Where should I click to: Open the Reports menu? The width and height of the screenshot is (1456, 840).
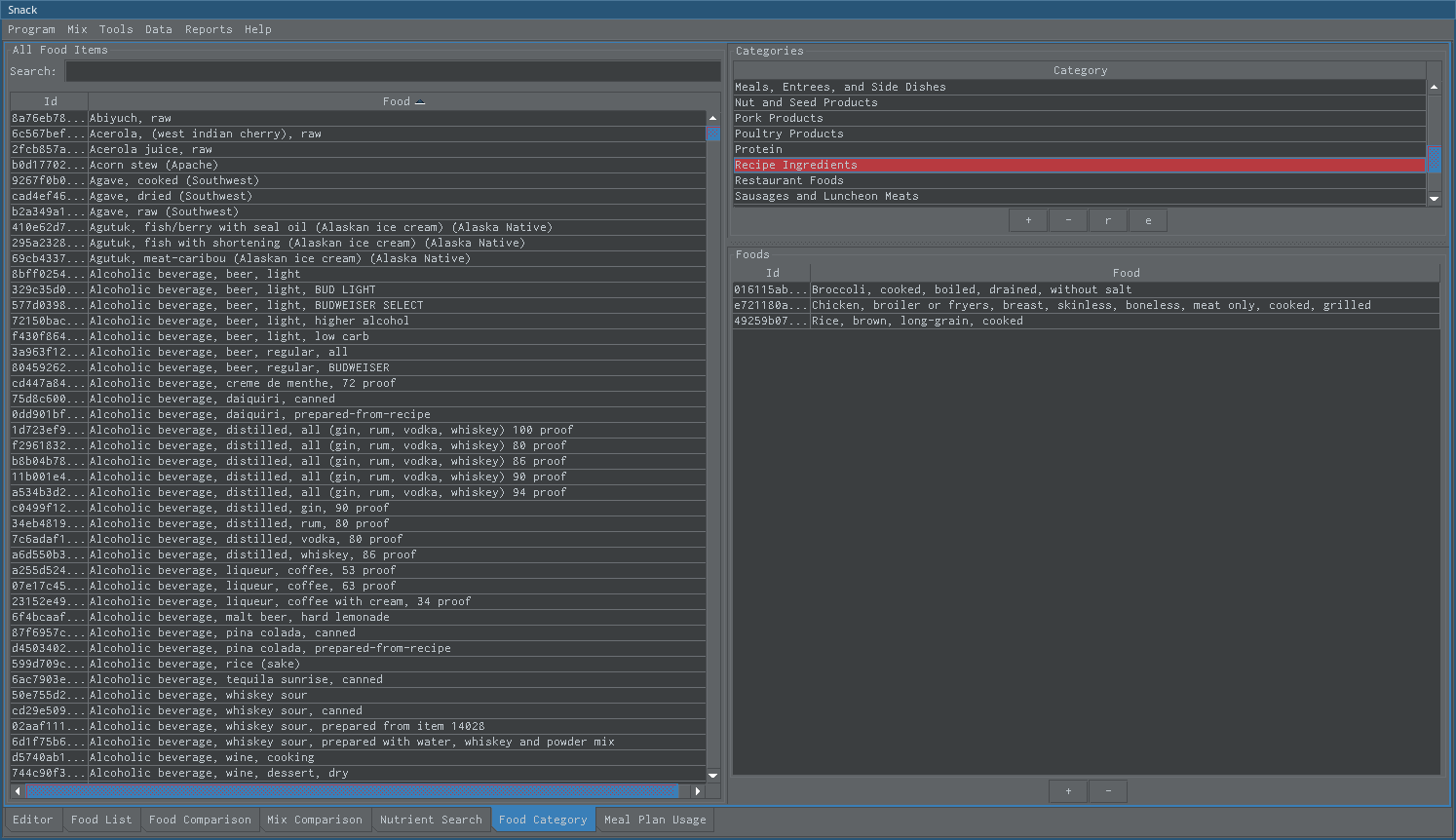pos(209,29)
